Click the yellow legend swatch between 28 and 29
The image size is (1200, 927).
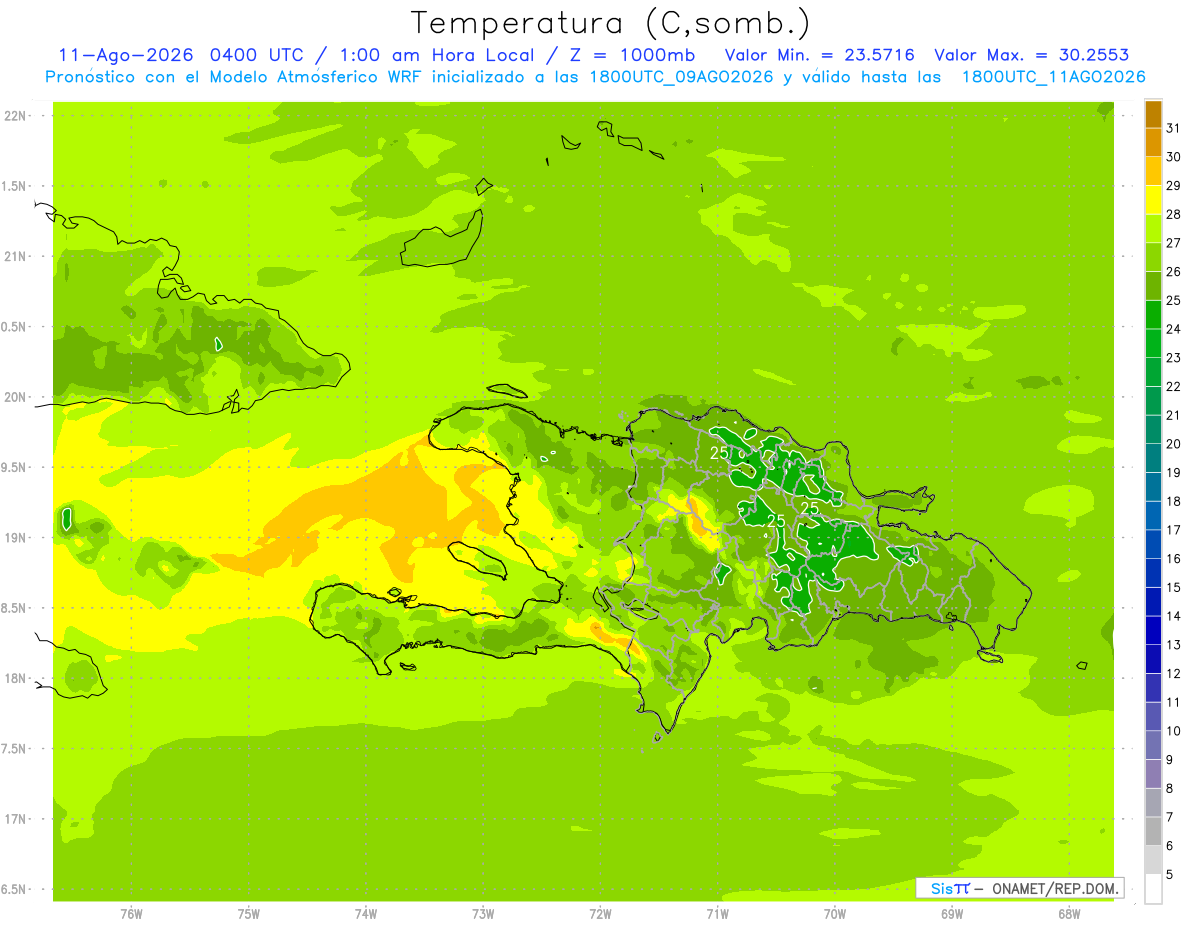(1153, 200)
